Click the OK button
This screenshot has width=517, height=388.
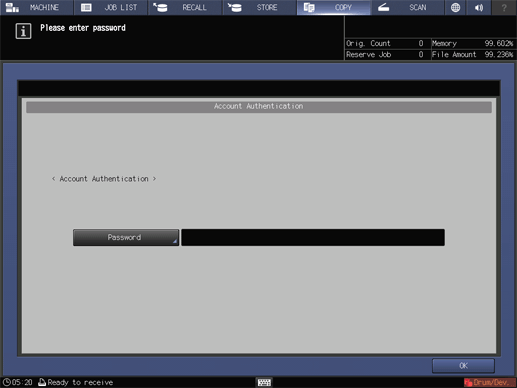[463, 366]
